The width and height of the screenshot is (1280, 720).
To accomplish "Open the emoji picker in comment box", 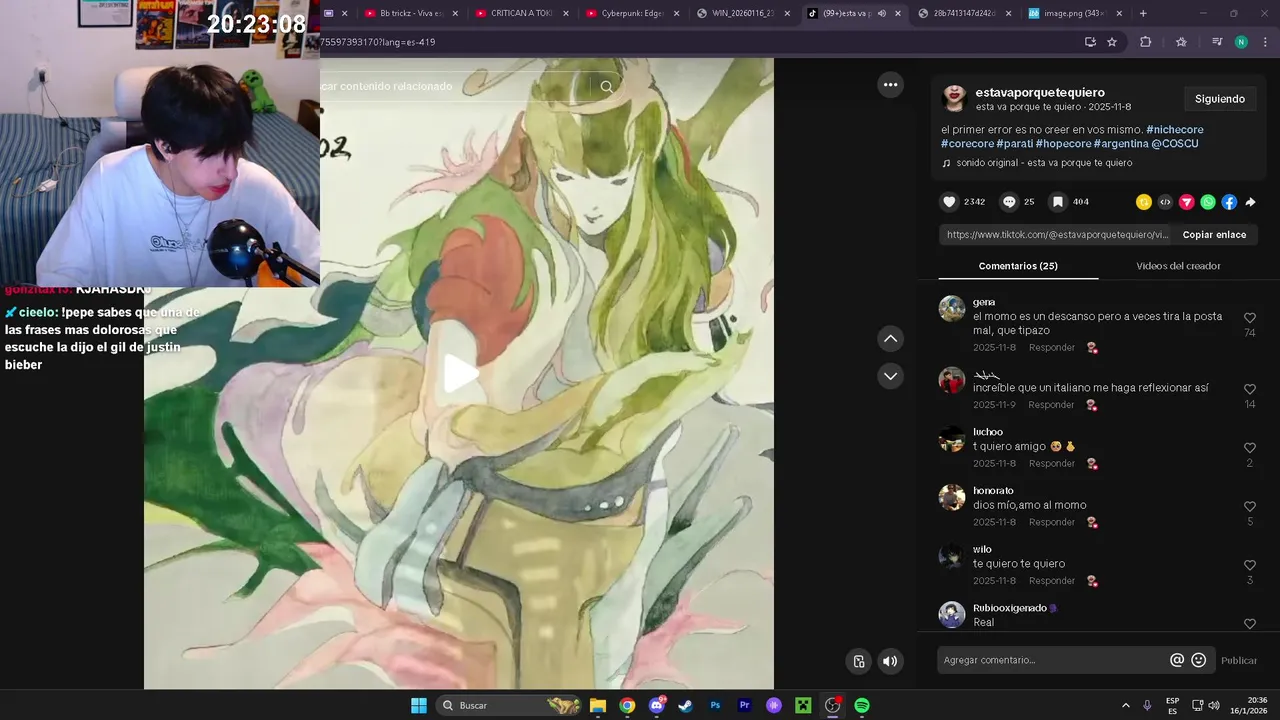I will tap(1199, 660).
